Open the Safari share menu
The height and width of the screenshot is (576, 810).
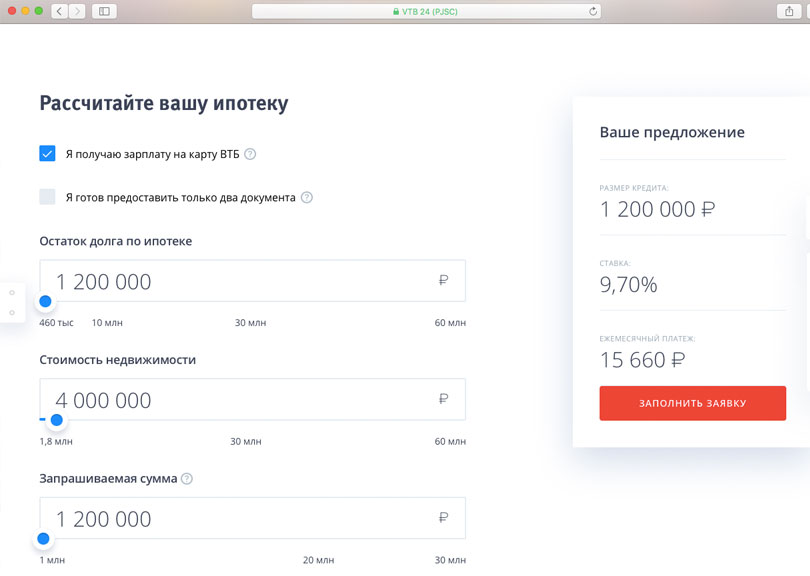(x=785, y=10)
